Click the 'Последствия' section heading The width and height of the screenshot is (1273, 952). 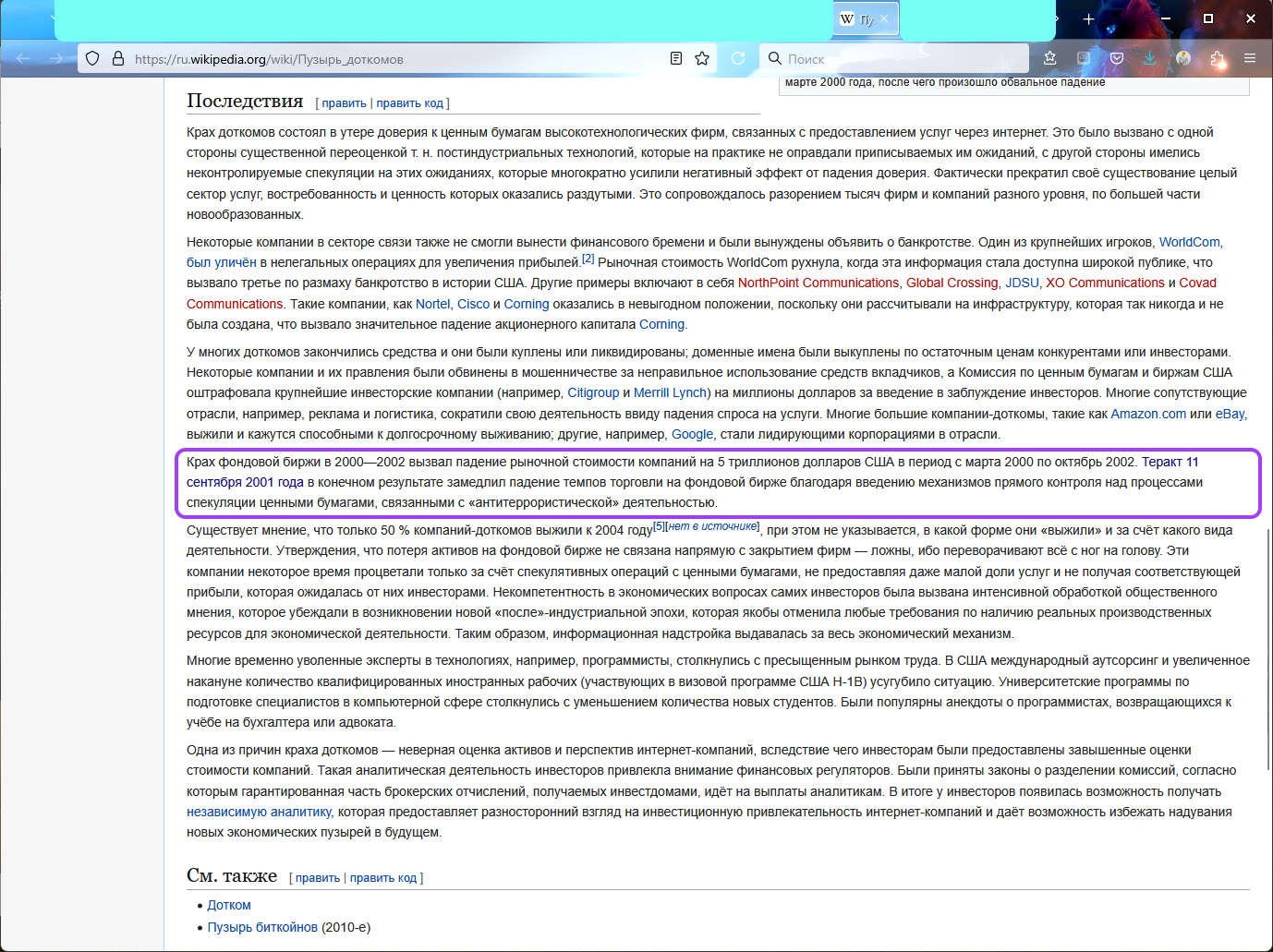[245, 101]
